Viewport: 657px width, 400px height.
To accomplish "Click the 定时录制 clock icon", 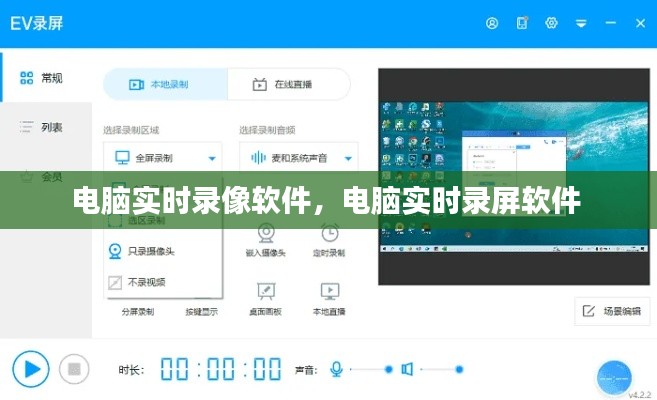I will click(x=328, y=234).
